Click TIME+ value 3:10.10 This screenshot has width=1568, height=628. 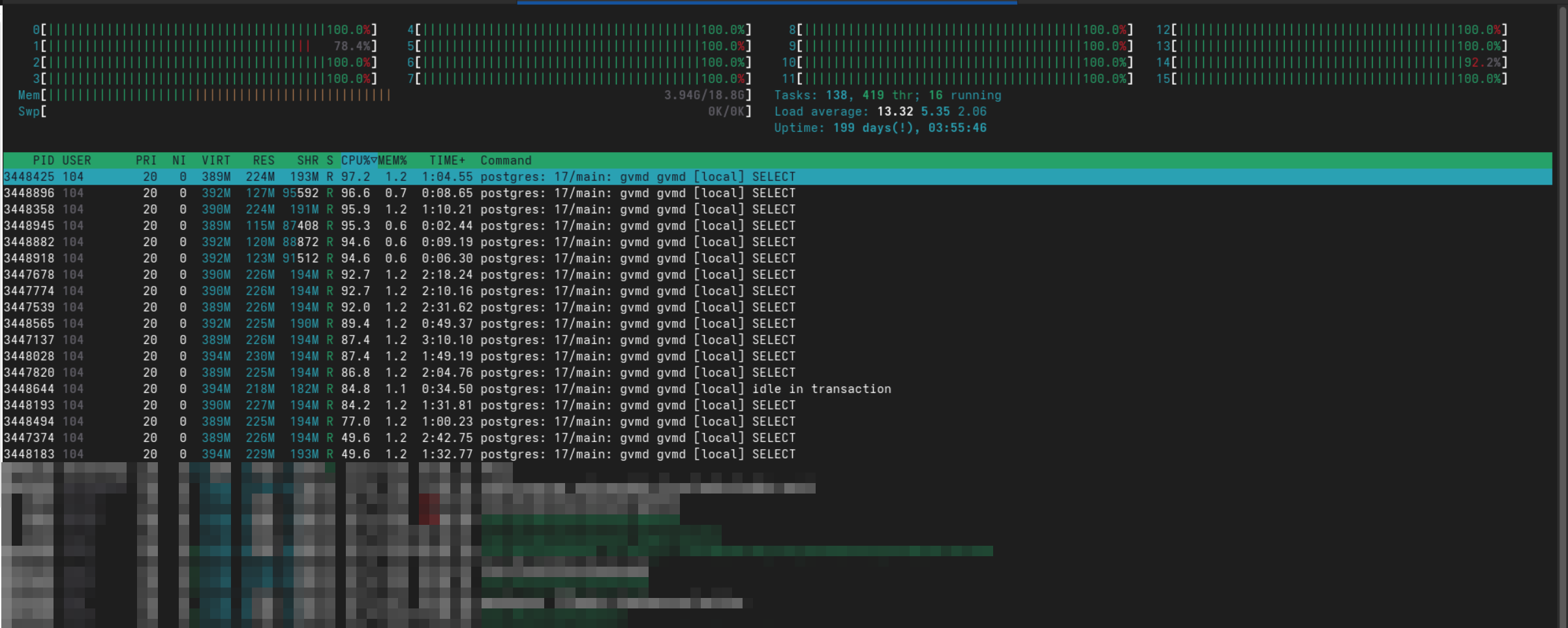[x=447, y=340]
